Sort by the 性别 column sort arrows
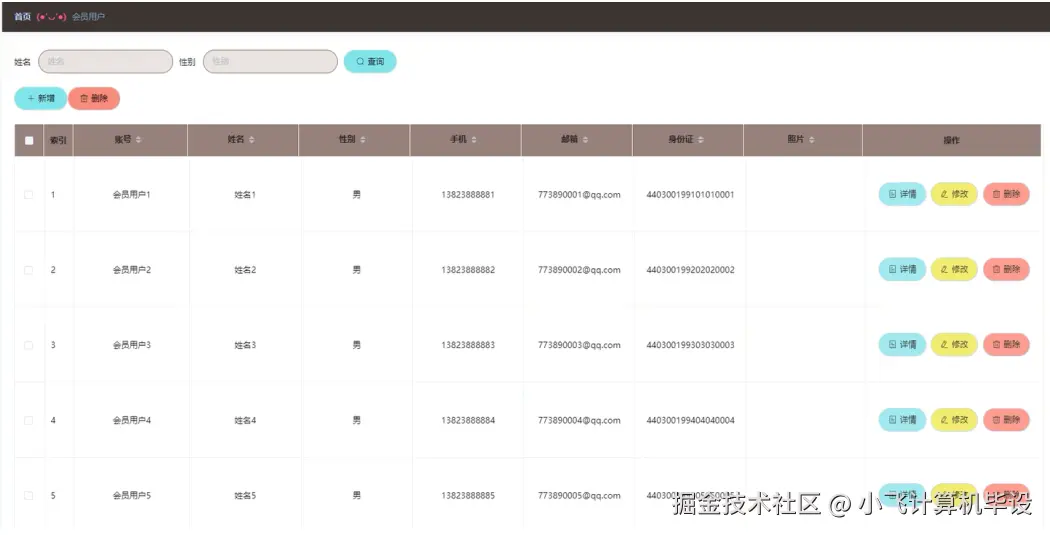Image resolution: width=1050 pixels, height=535 pixels. pos(363,140)
